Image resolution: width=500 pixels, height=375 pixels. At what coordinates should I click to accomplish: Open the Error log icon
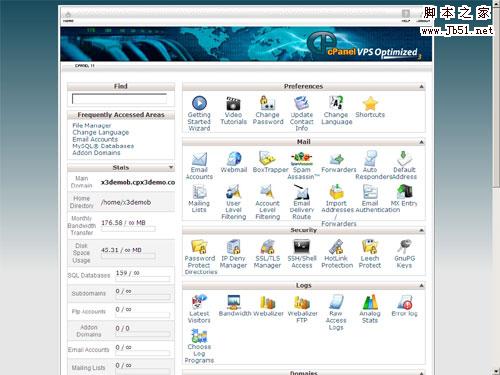404,302
